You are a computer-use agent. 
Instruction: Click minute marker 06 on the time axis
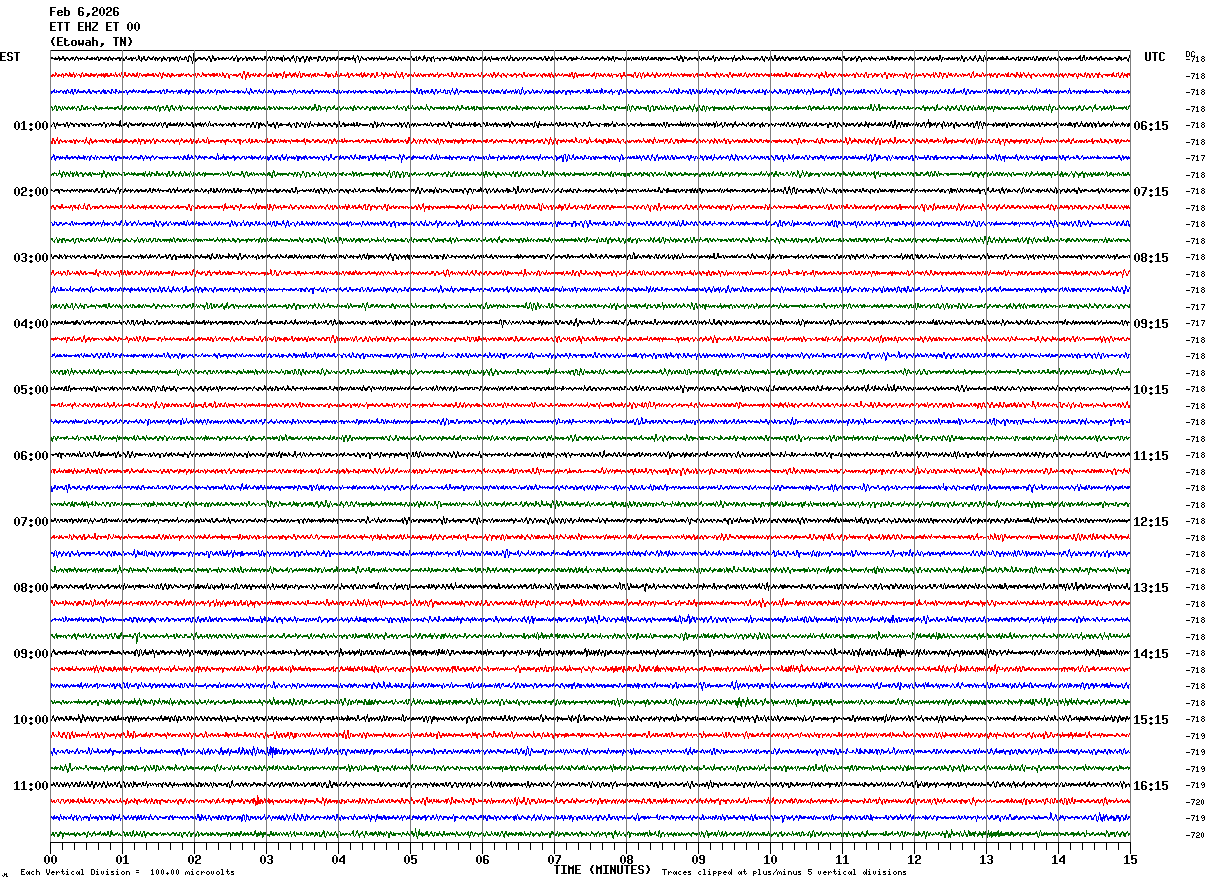[482, 859]
